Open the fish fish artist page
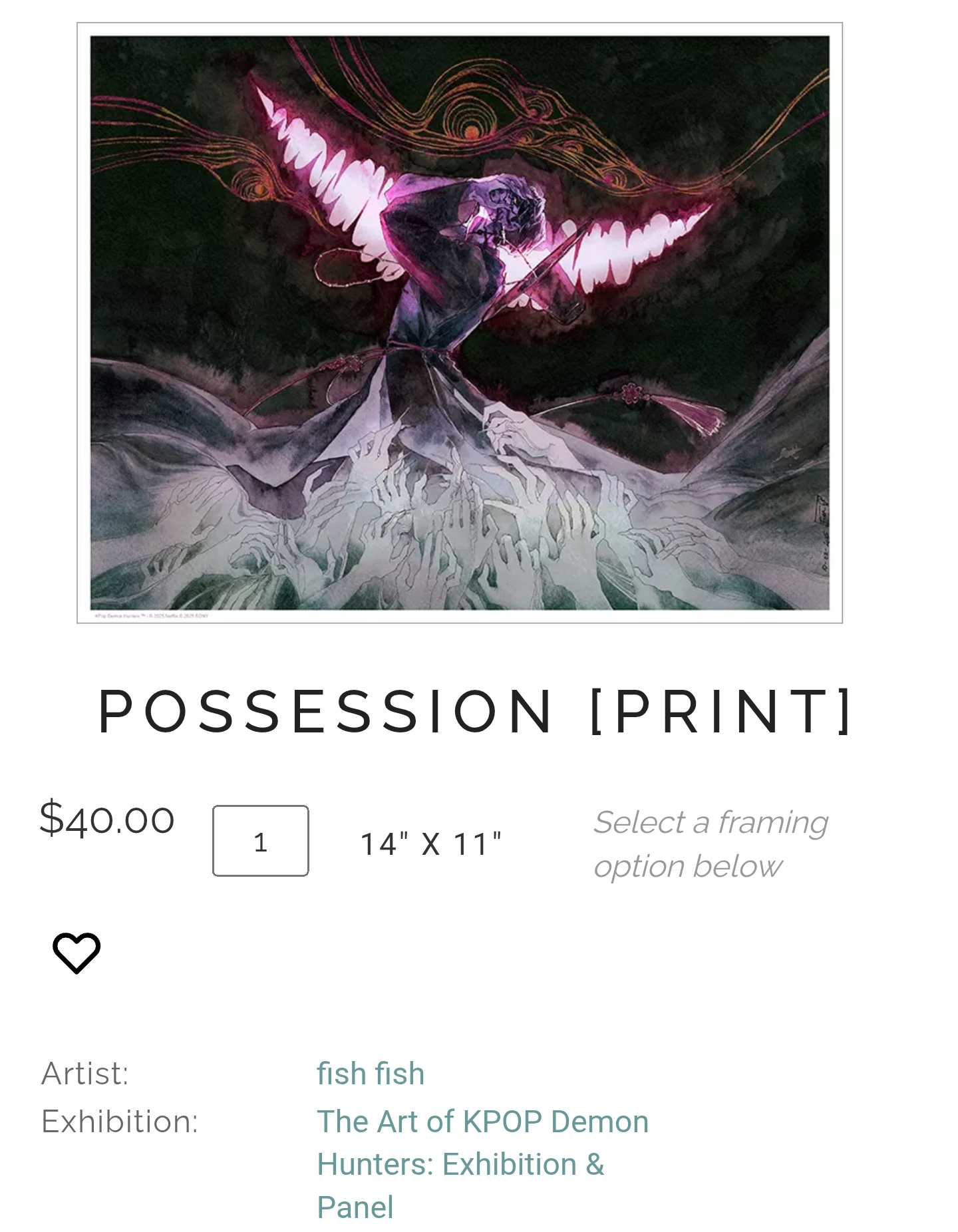Screen dimensions: 958x1232 (371, 1074)
